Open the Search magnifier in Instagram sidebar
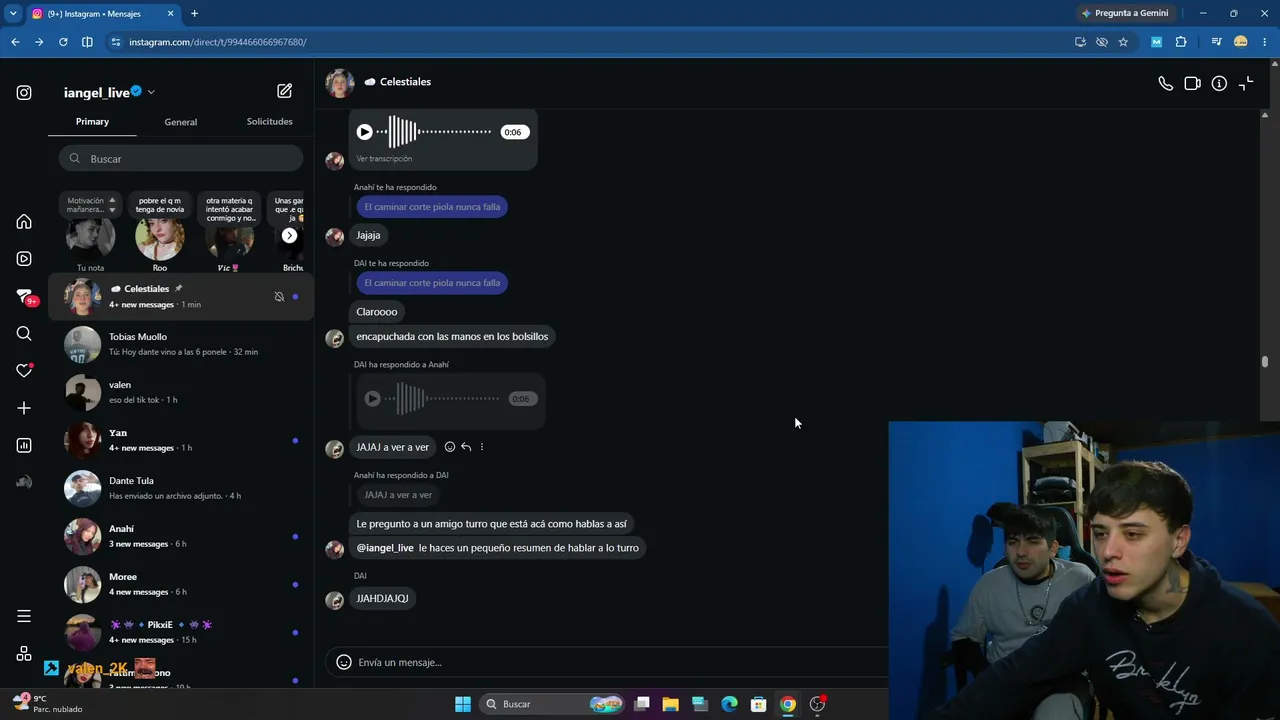Viewport: 1280px width, 720px height. coord(24,334)
